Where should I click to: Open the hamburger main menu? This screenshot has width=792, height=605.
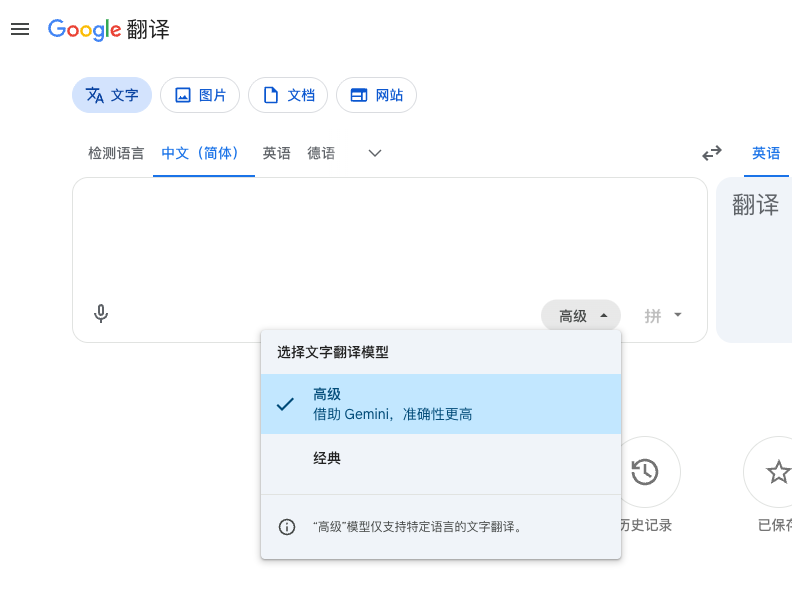[20, 29]
